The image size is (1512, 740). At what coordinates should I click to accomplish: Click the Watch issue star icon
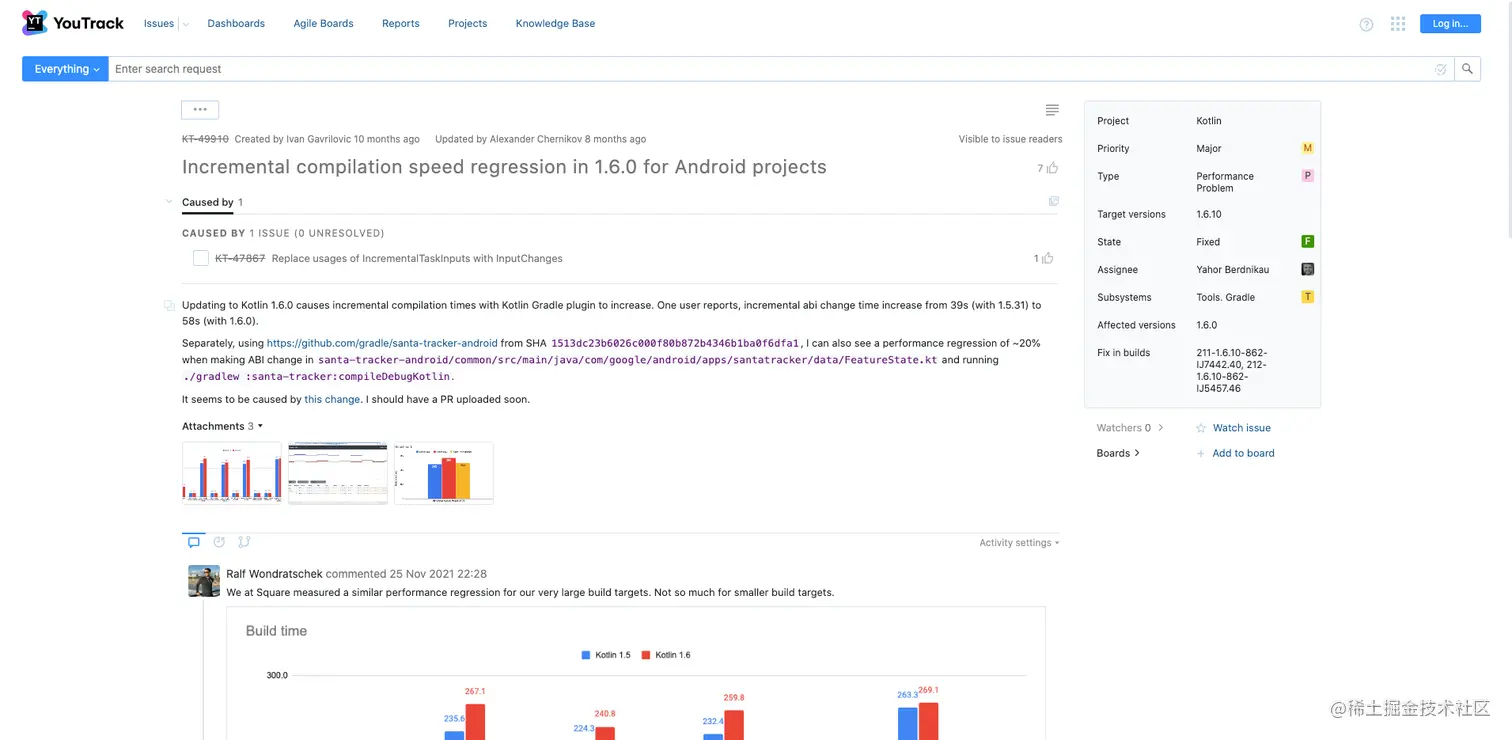(x=1201, y=428)
